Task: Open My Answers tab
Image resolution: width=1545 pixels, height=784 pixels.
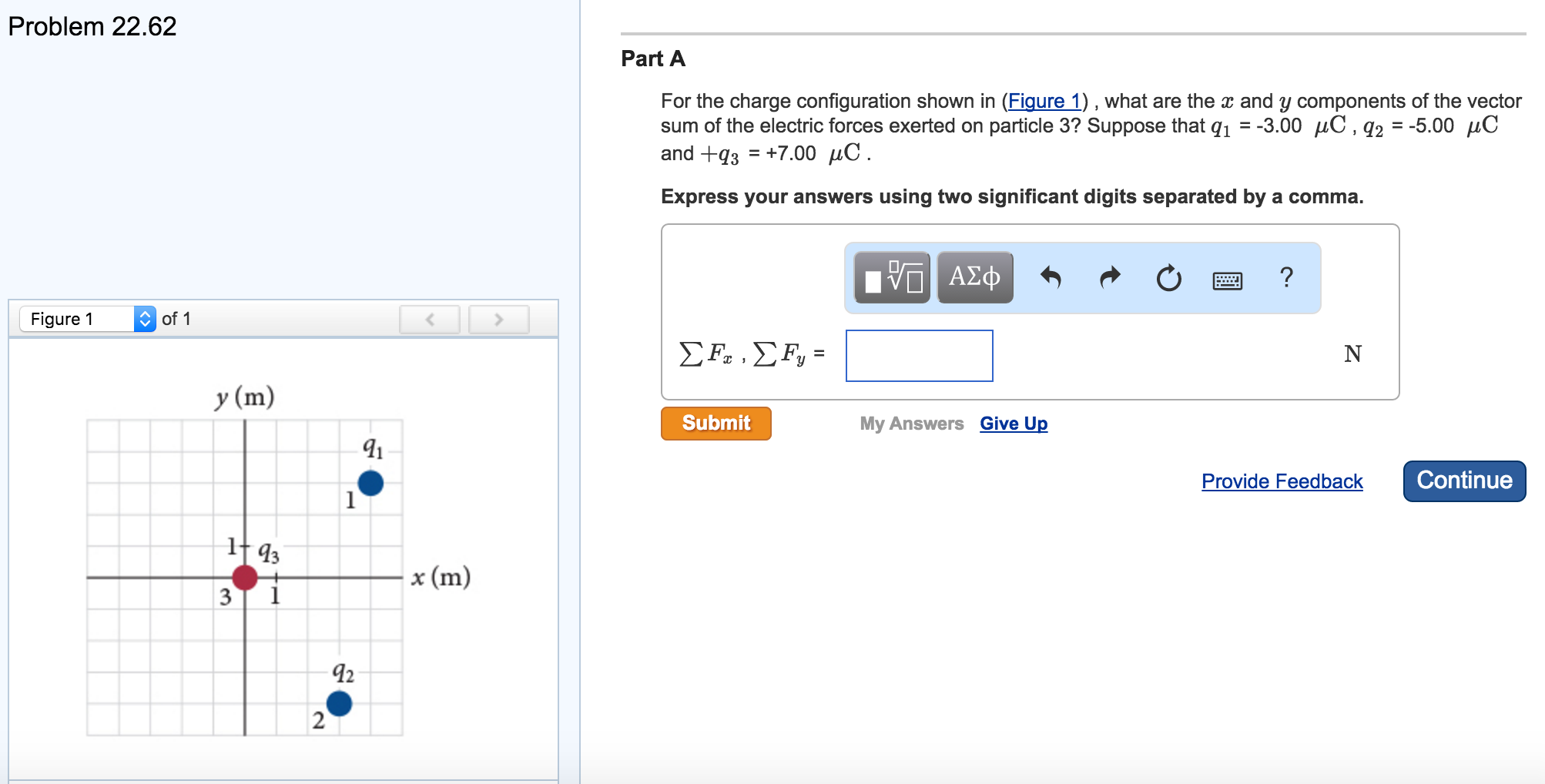Action: point(911,424)
